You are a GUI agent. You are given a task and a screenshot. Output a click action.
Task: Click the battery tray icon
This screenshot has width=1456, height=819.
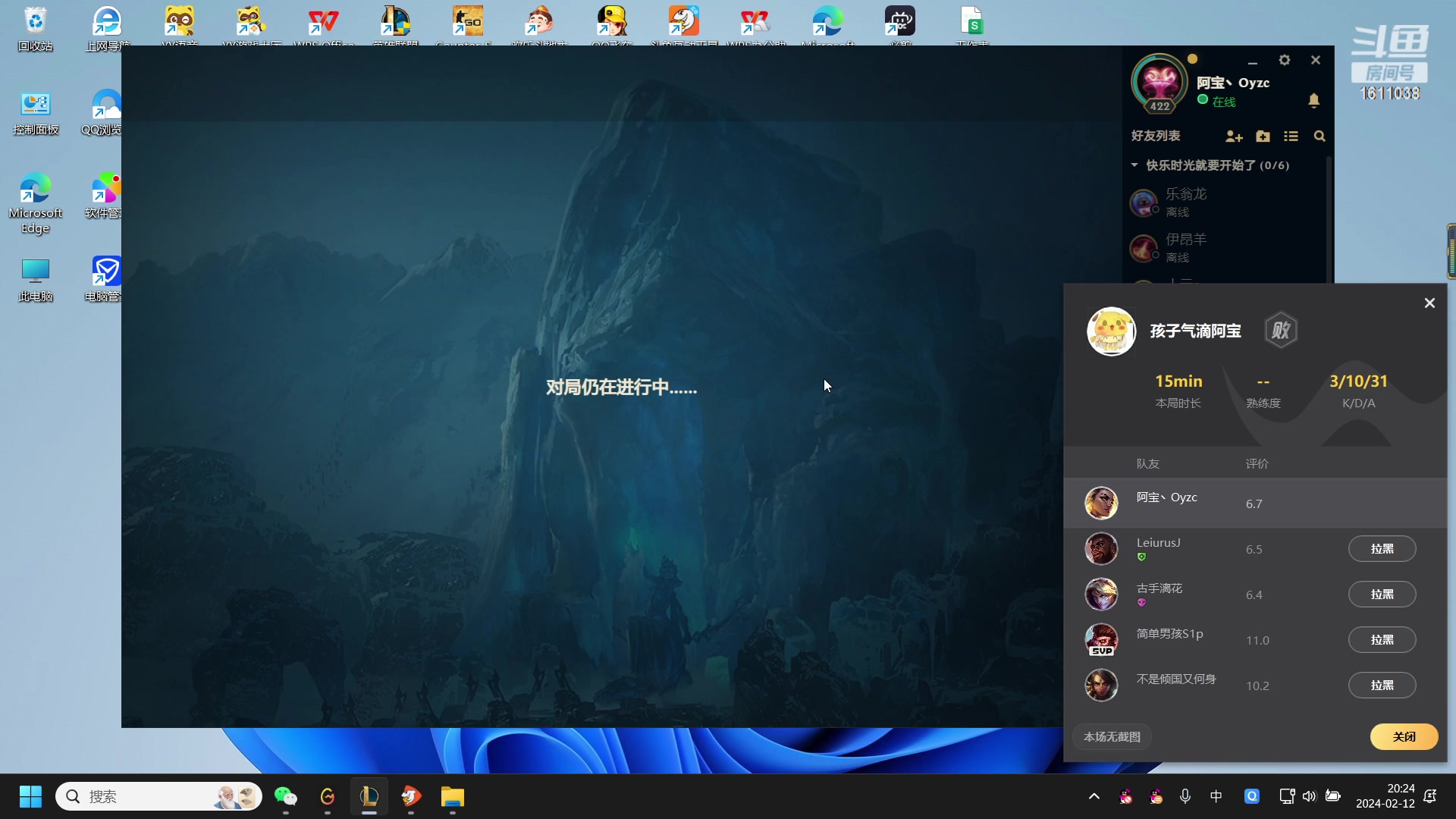pos(1333,796)
